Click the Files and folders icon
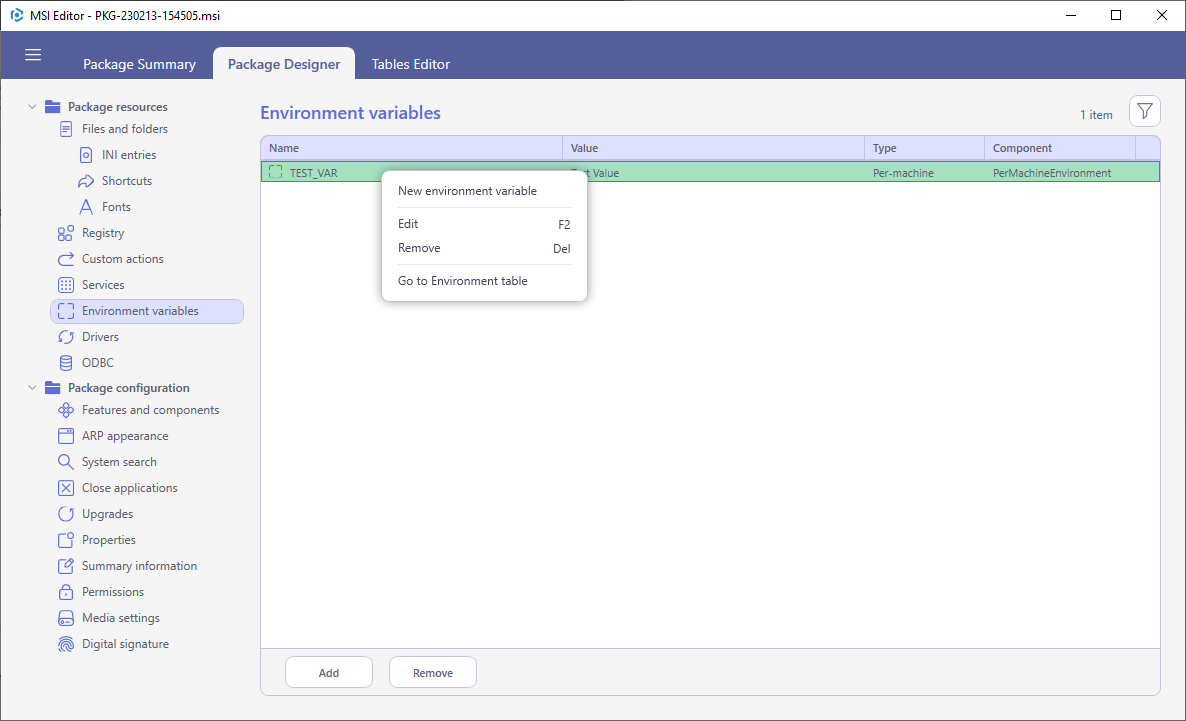The image size is (1186, 721). coord(66,129)
